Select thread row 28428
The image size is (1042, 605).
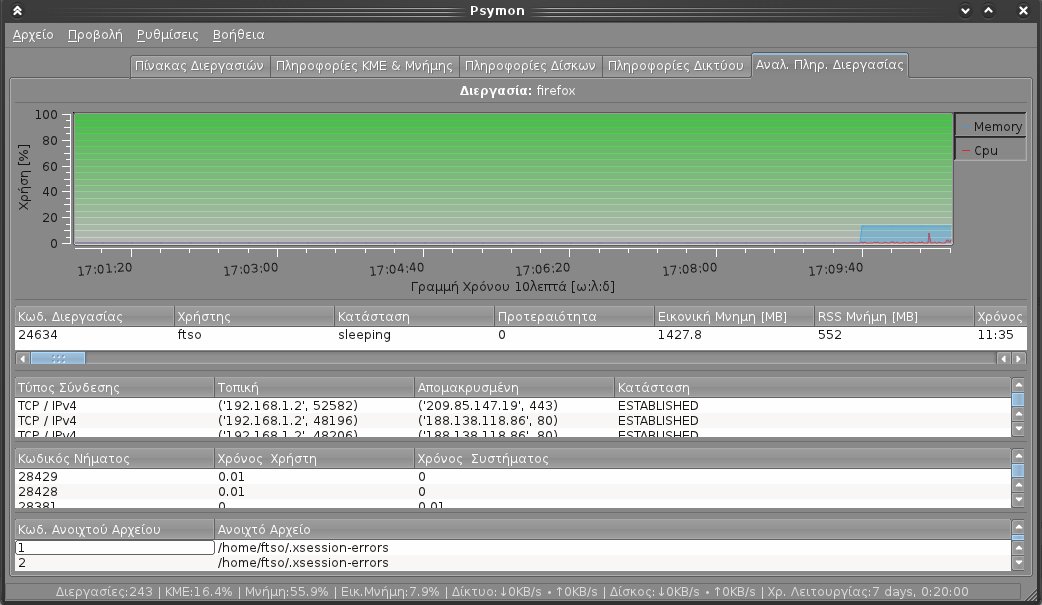point(512,492)
